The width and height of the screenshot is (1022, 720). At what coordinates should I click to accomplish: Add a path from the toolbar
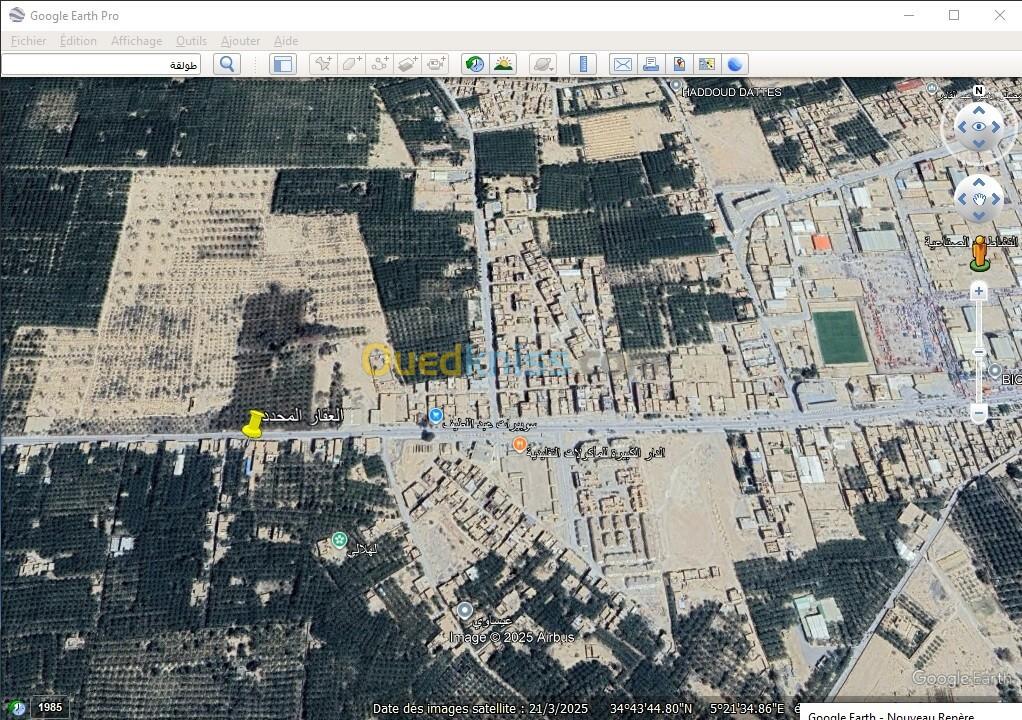click(x=380, y=64)
